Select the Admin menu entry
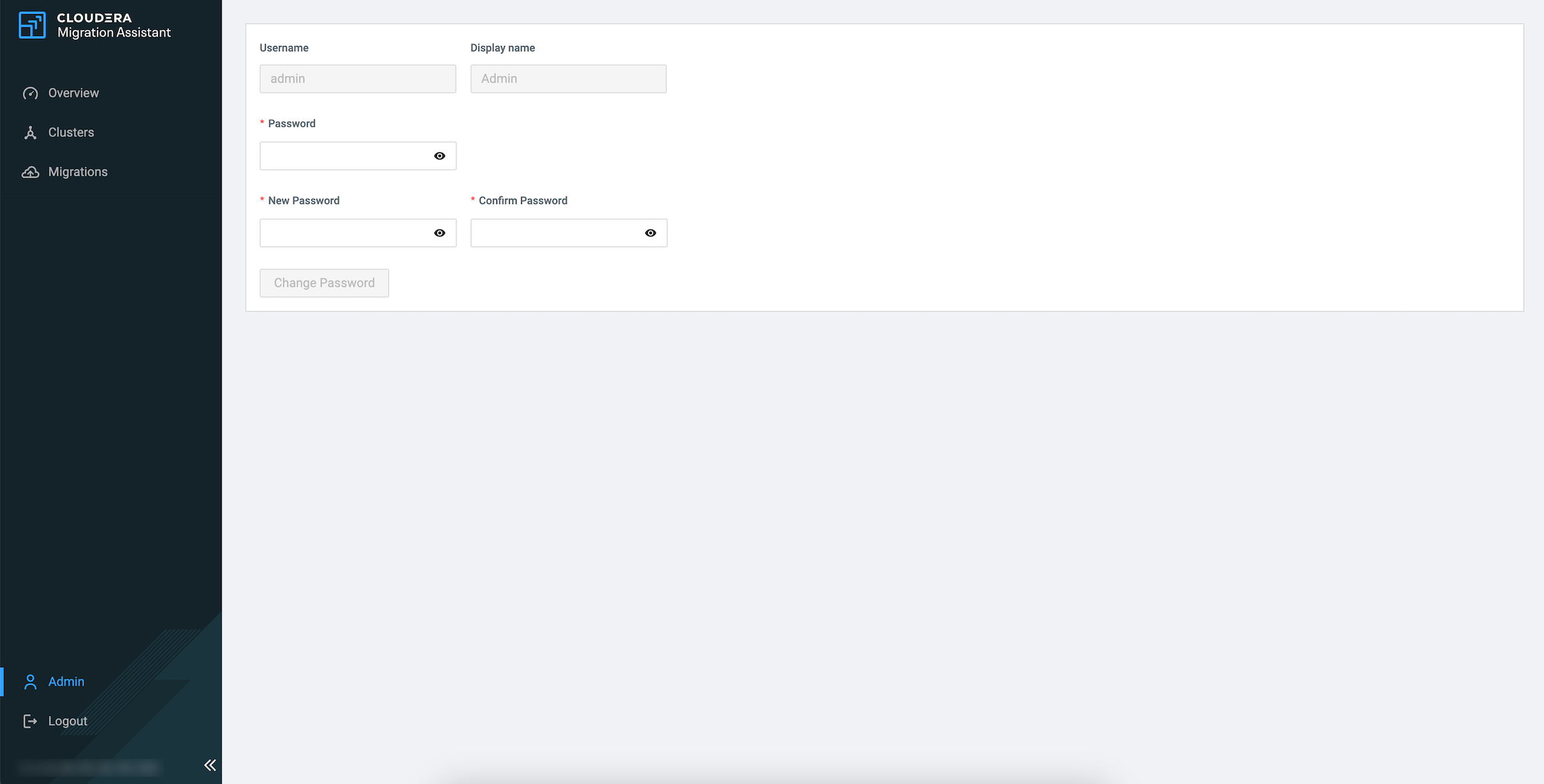 click(x=67, y=682)
